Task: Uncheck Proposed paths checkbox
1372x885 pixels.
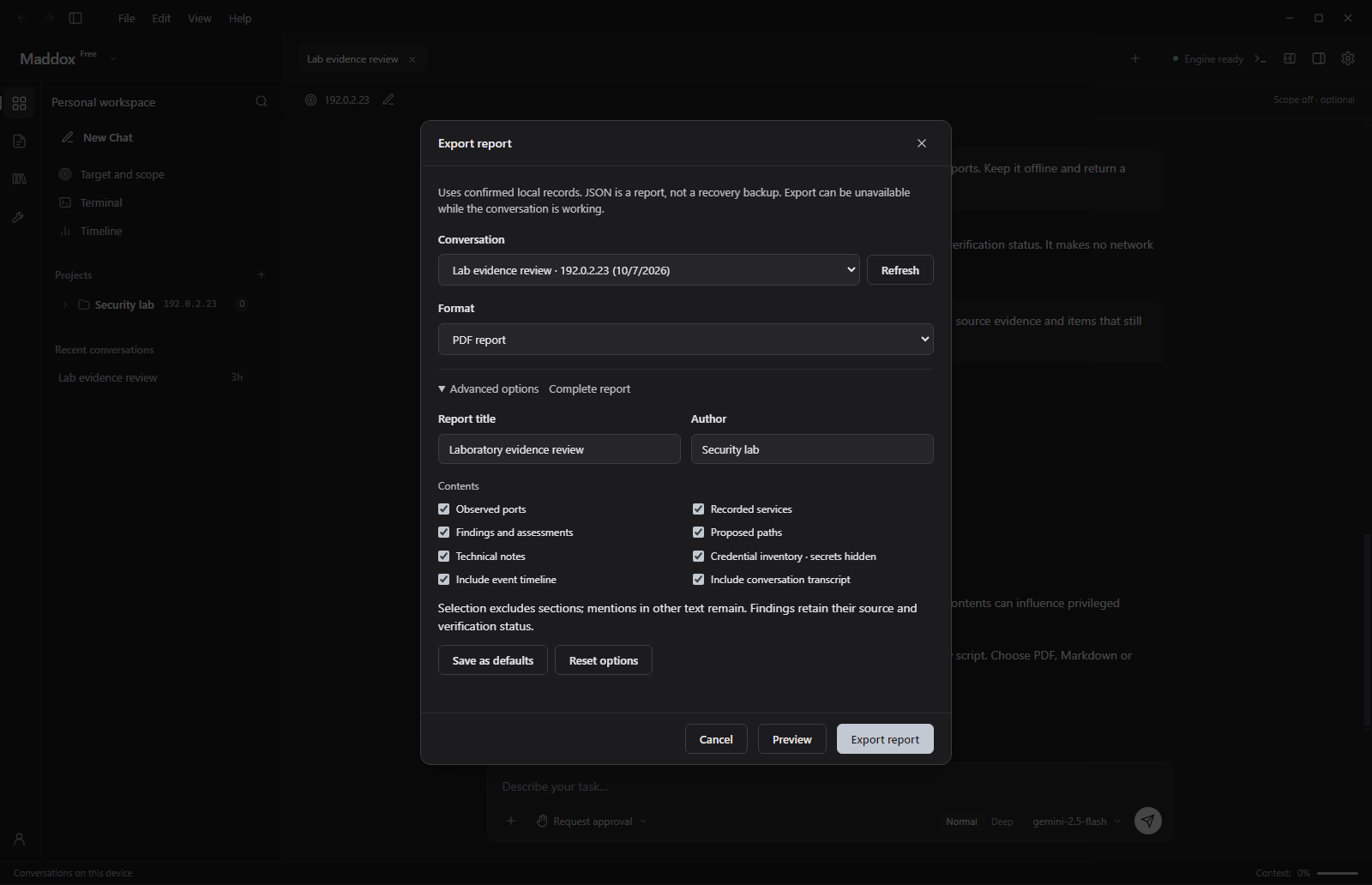Action: [x=698, y=532]
